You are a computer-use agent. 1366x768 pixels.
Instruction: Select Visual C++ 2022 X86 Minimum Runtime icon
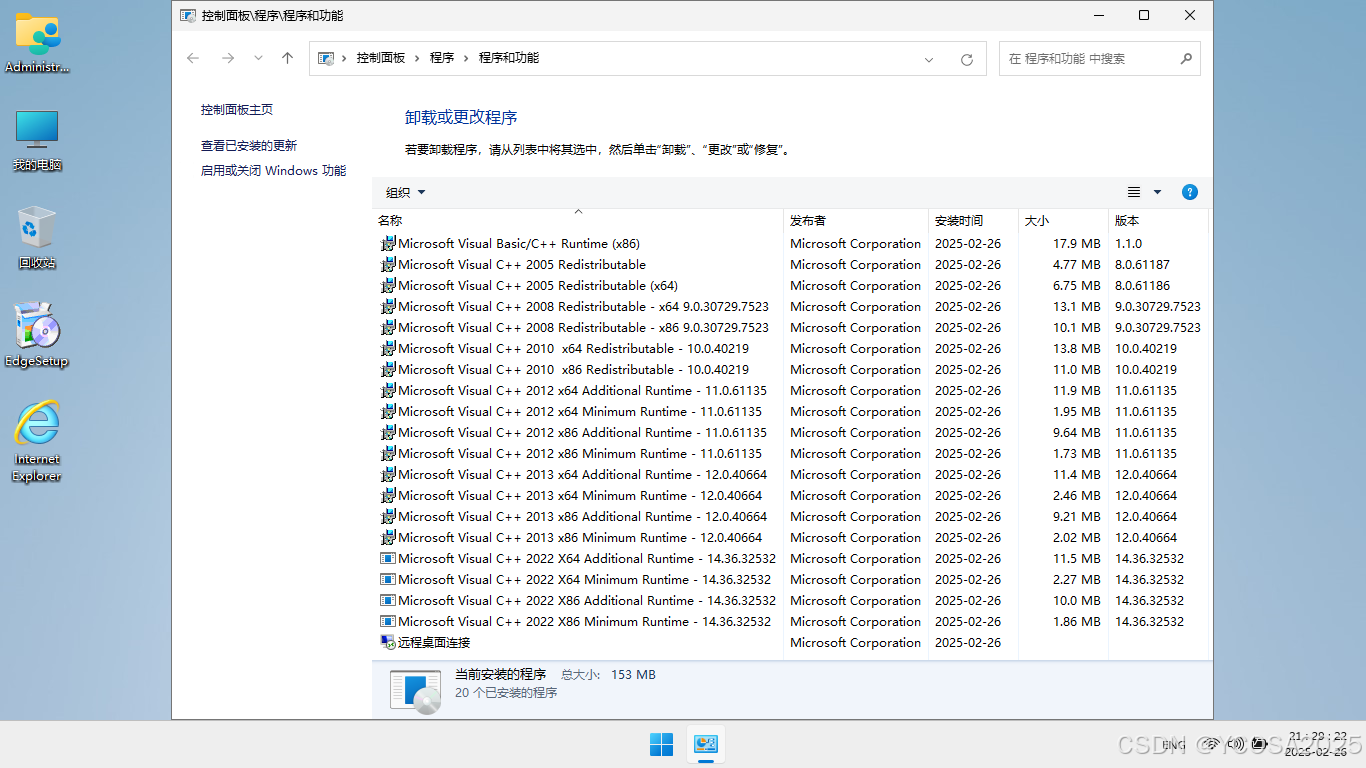388,622
